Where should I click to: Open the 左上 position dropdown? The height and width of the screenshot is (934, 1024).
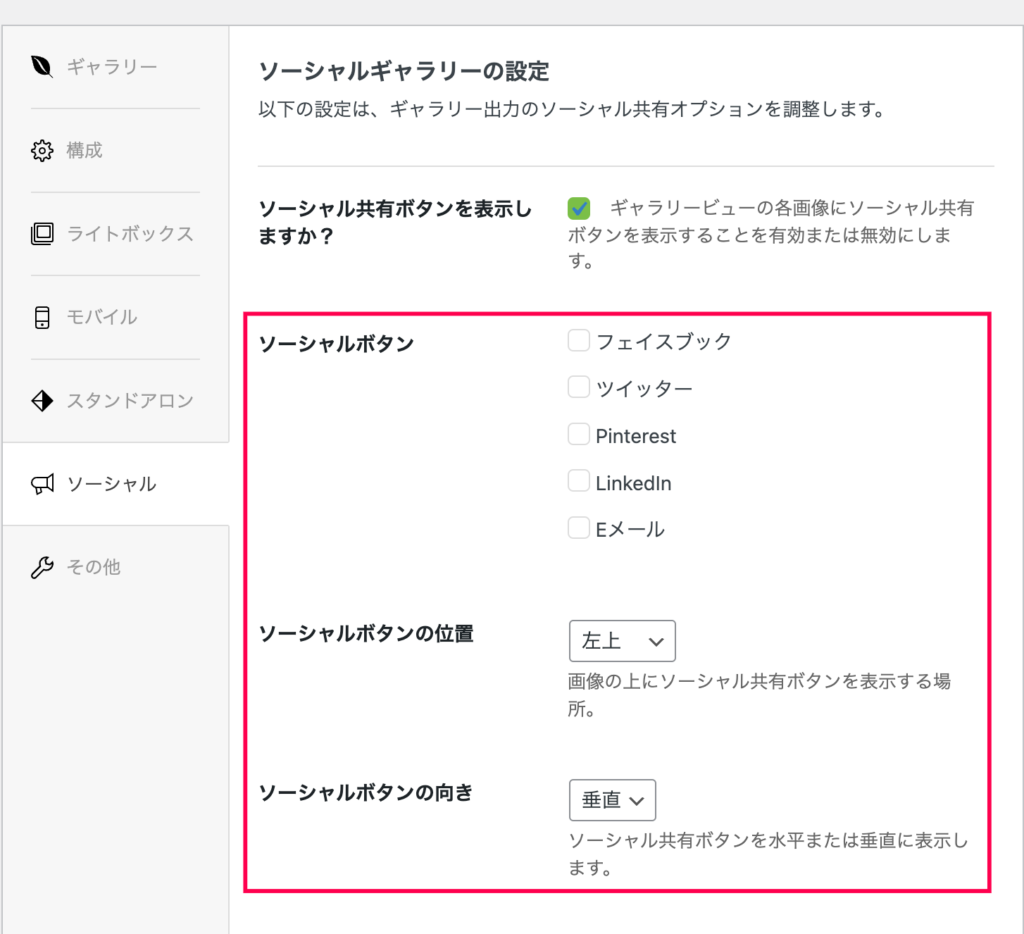pyautogui.click(x=622, y=641)
